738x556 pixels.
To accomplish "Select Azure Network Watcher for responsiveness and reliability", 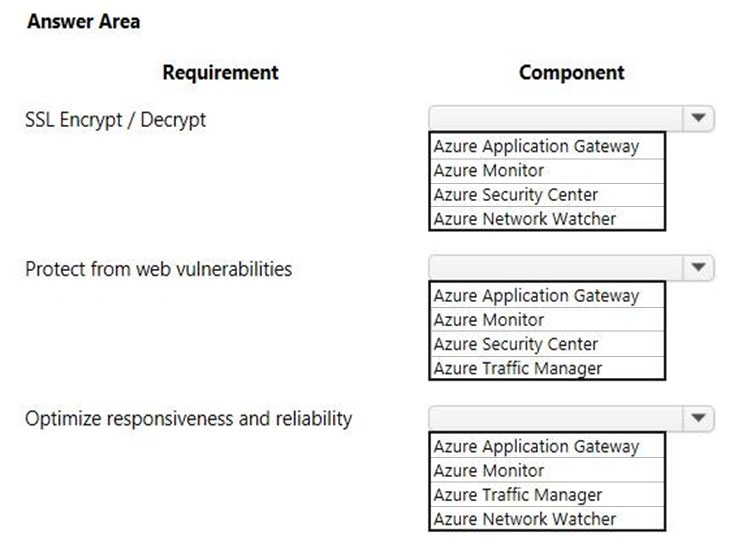I will point(547,519).
